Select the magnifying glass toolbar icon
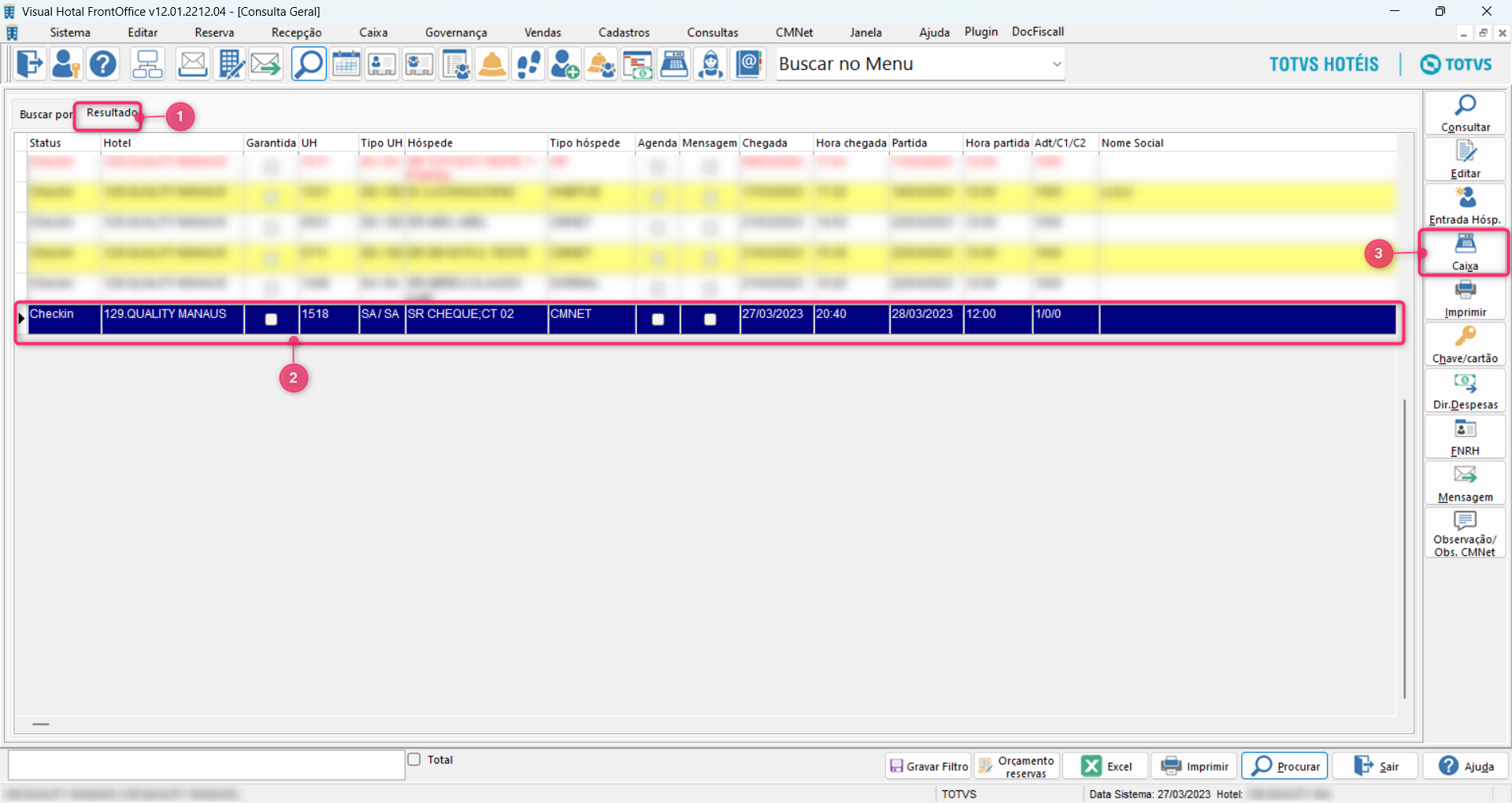1512x803 pixels. point(309,64)
